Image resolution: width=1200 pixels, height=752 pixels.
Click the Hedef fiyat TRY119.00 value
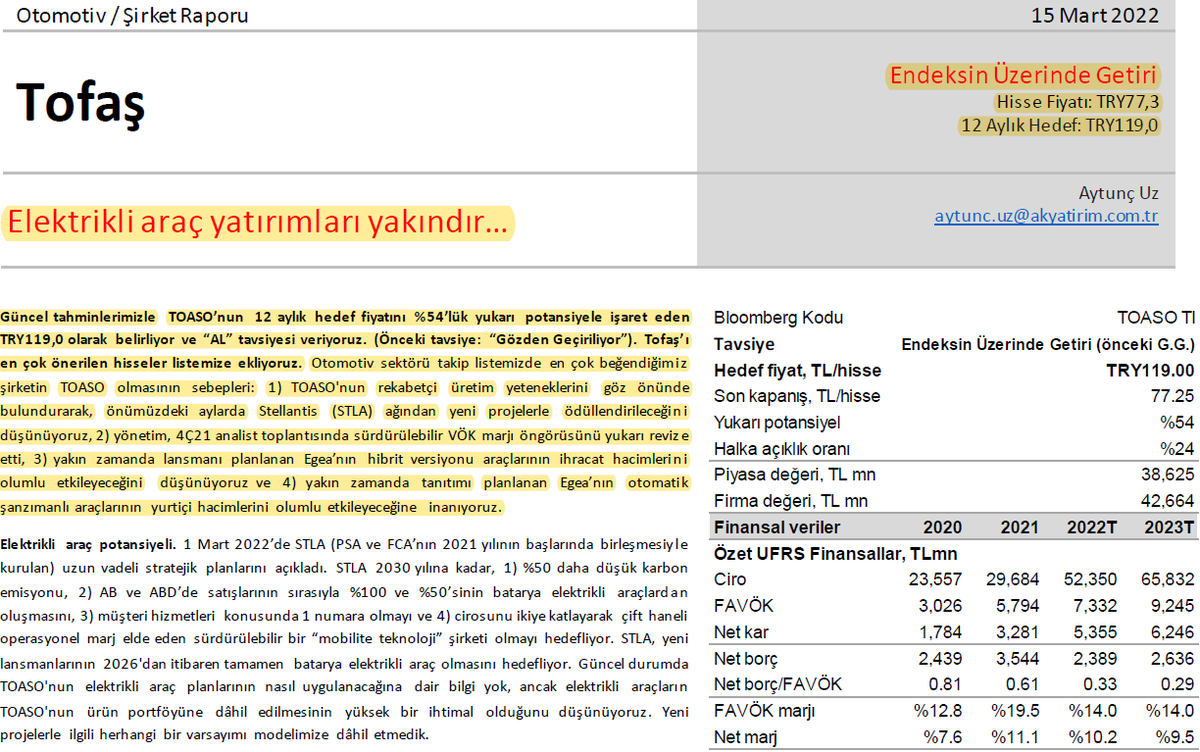coord(1150,370)
